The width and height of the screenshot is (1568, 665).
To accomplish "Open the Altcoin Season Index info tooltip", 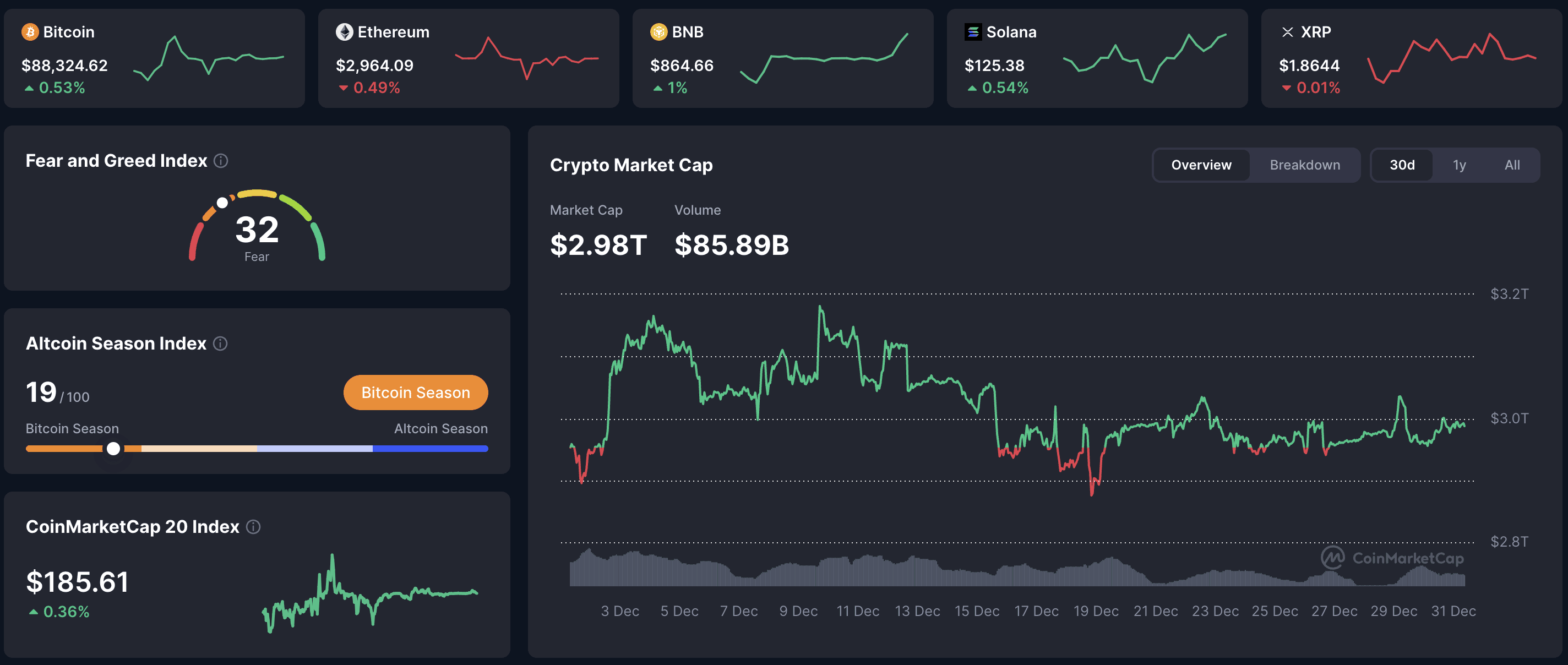I will [219, 344].
